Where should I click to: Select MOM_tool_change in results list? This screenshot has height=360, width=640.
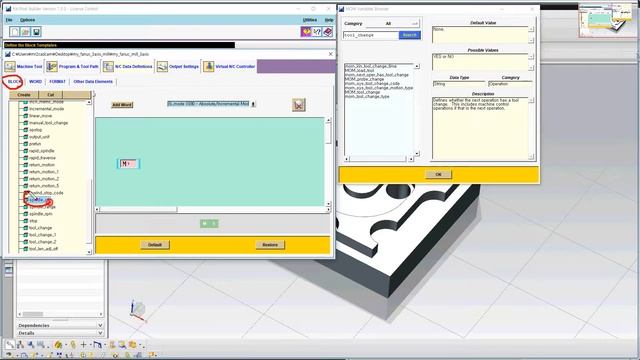[362, 92]
